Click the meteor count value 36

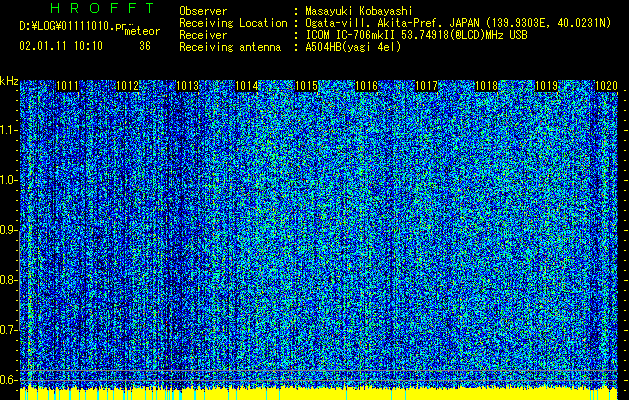coord(145,46)
